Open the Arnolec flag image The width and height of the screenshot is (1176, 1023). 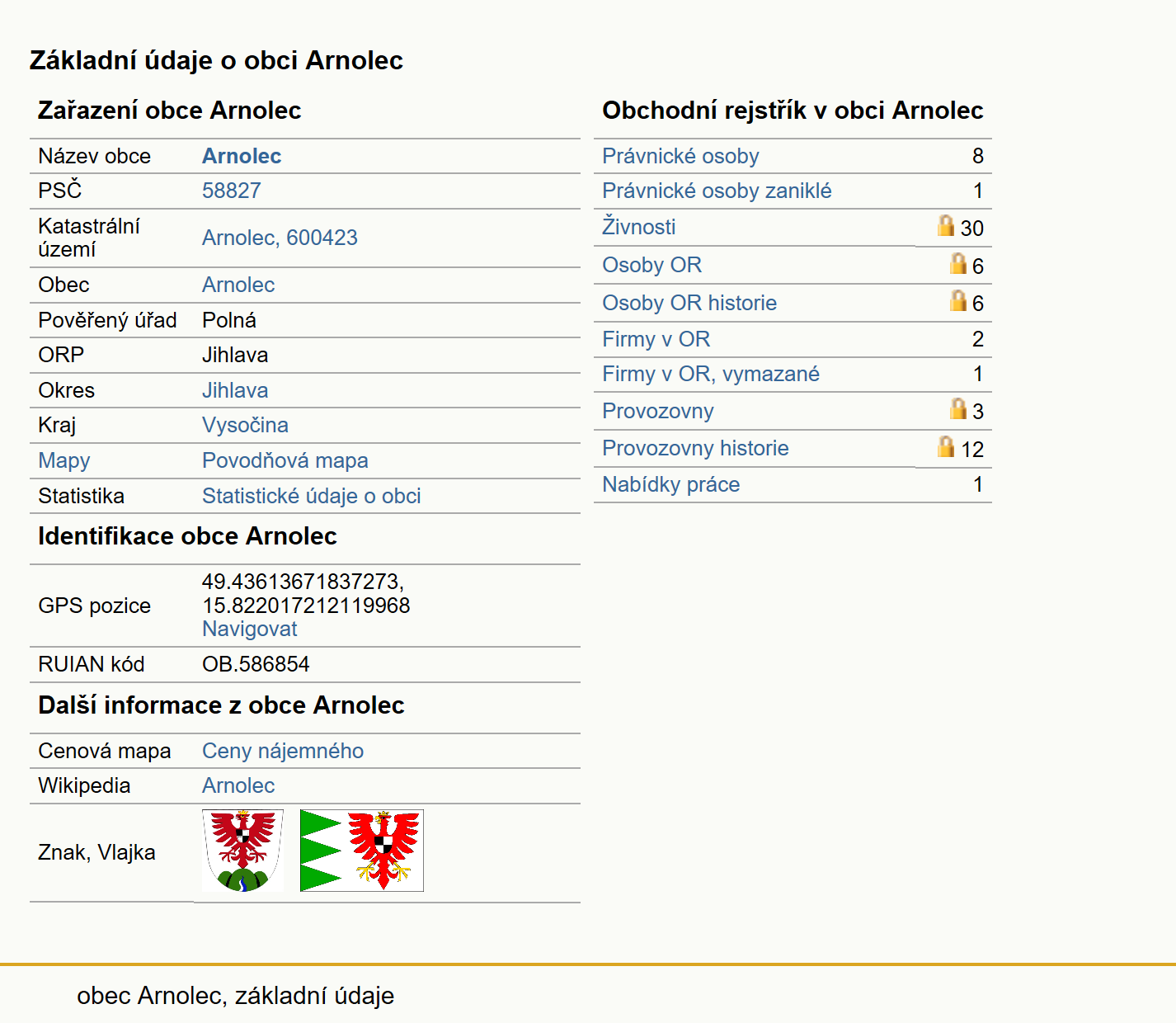click(x=362, y=851)
